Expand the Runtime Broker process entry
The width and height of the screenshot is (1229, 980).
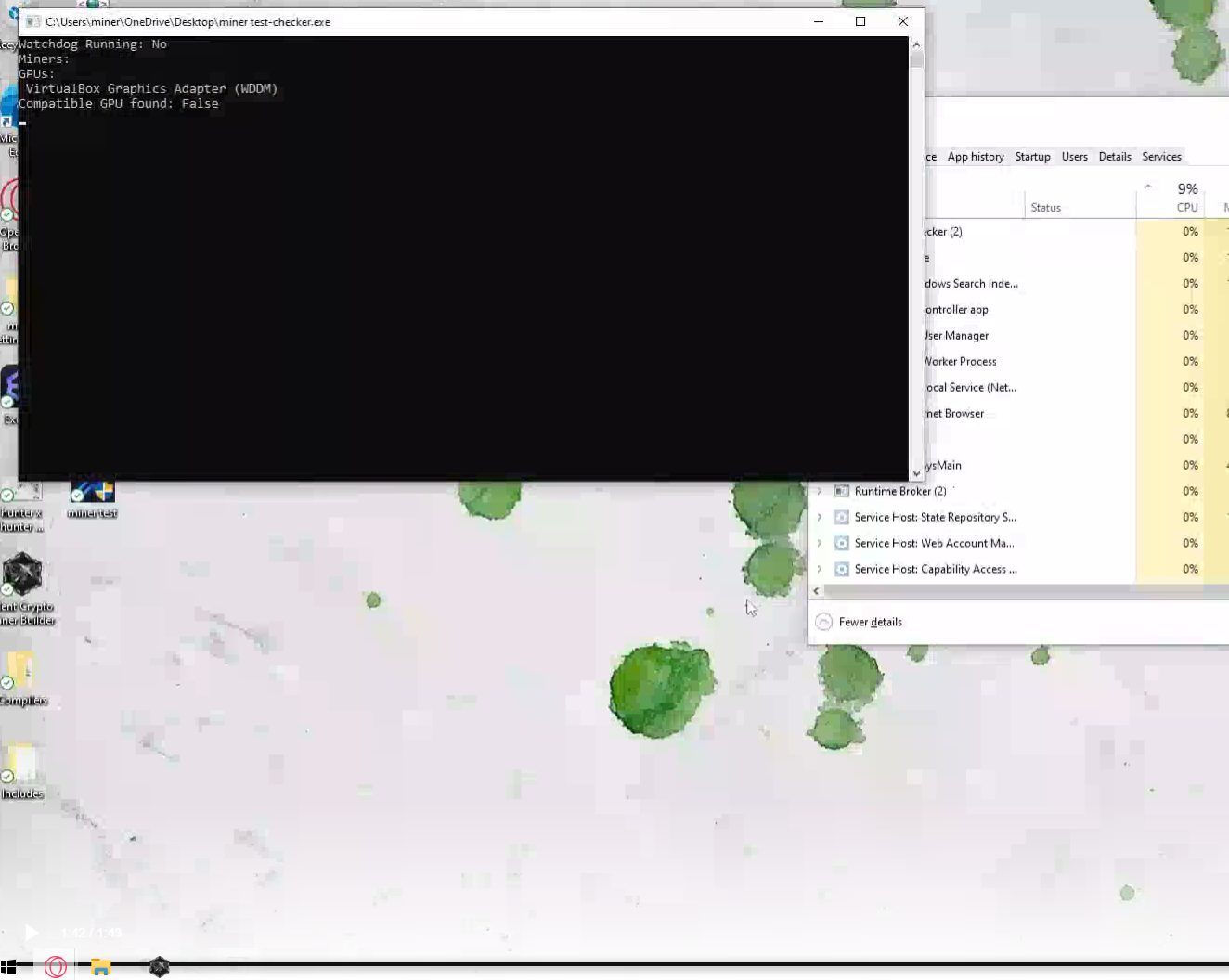click(x=821, y=491)
